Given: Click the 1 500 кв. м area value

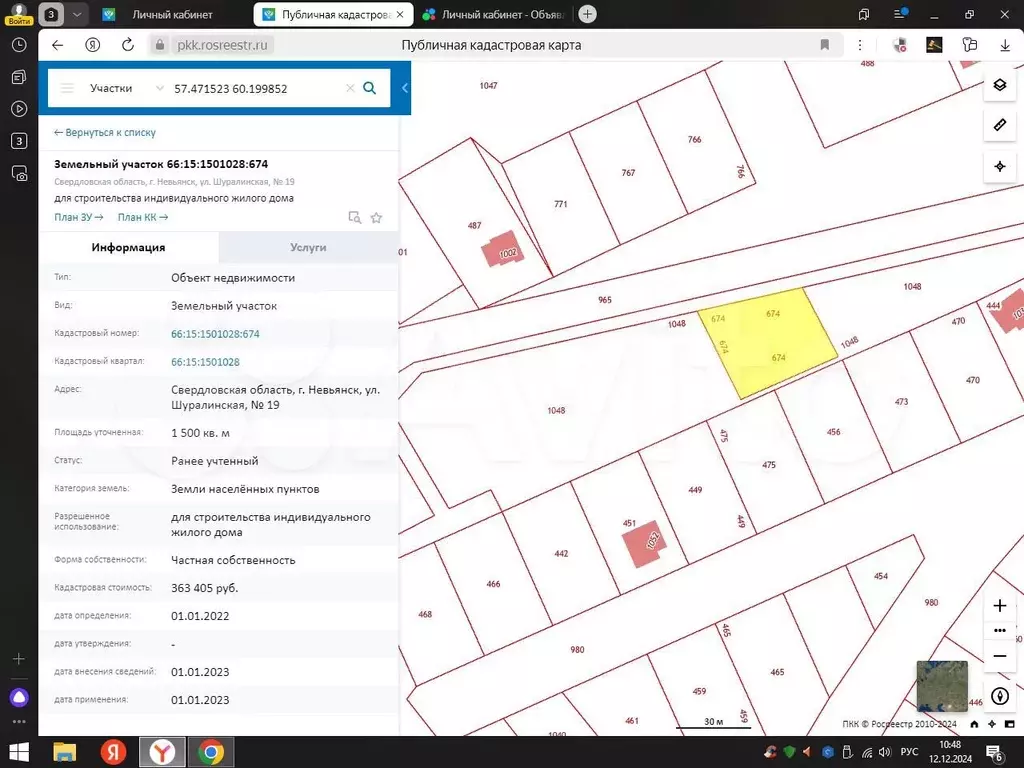Looking at the screenshot, I should tap(200, 433).
